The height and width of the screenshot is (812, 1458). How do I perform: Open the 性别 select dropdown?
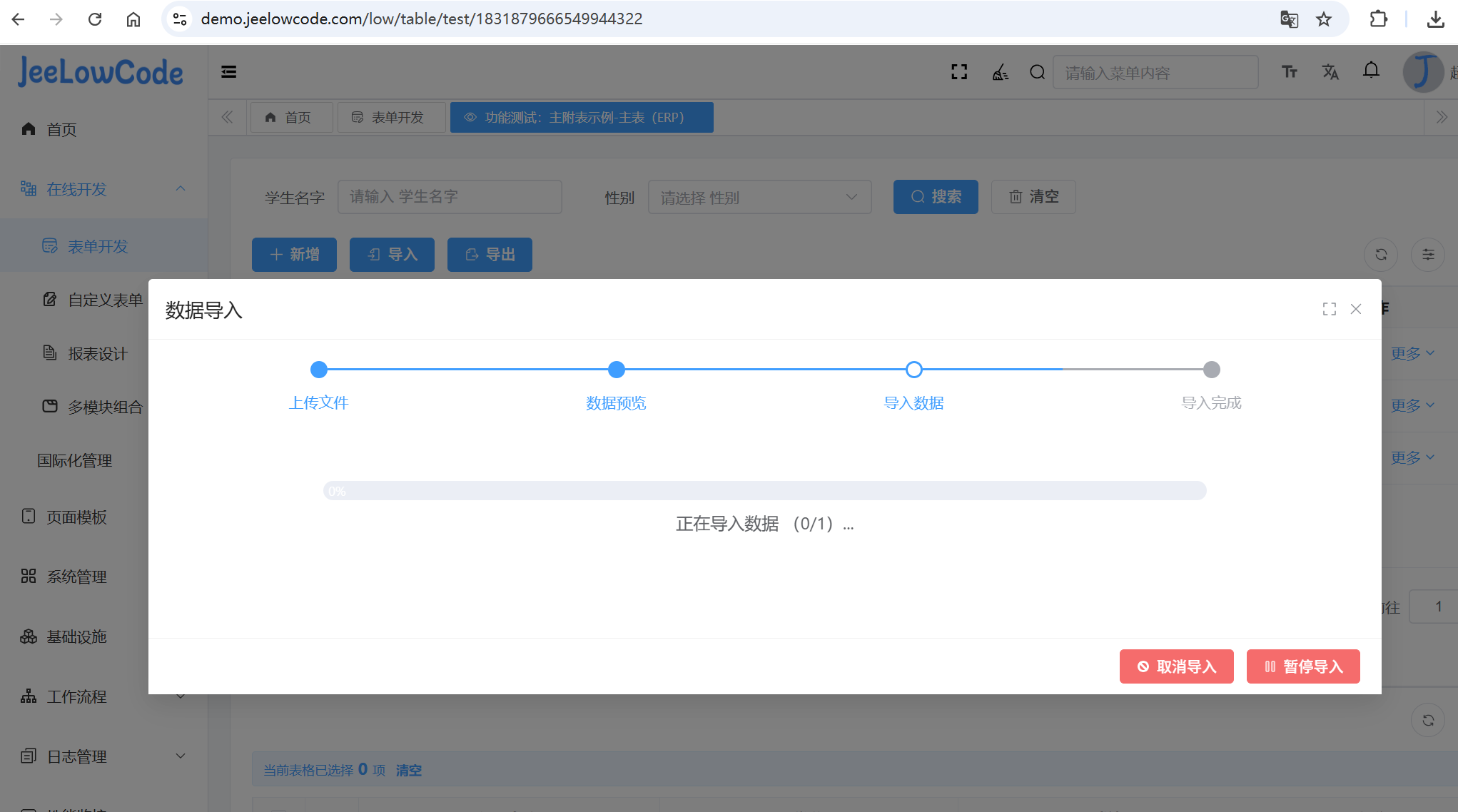click(x=759, y=197)
